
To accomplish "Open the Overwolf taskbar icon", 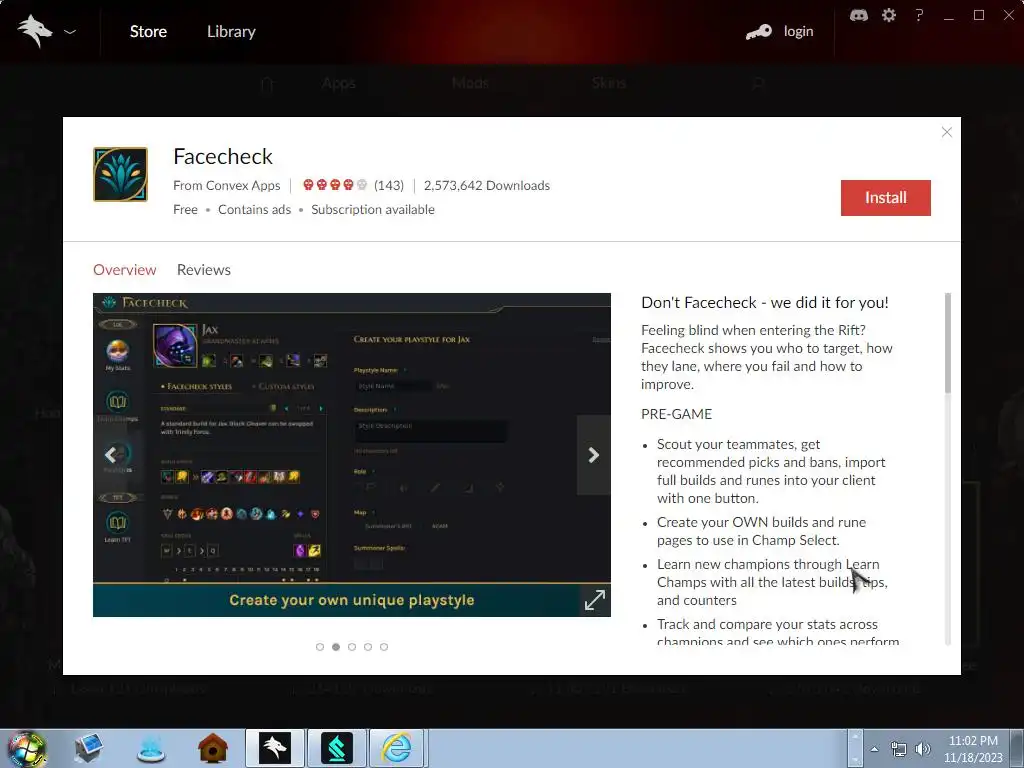I will click(274, 748).
